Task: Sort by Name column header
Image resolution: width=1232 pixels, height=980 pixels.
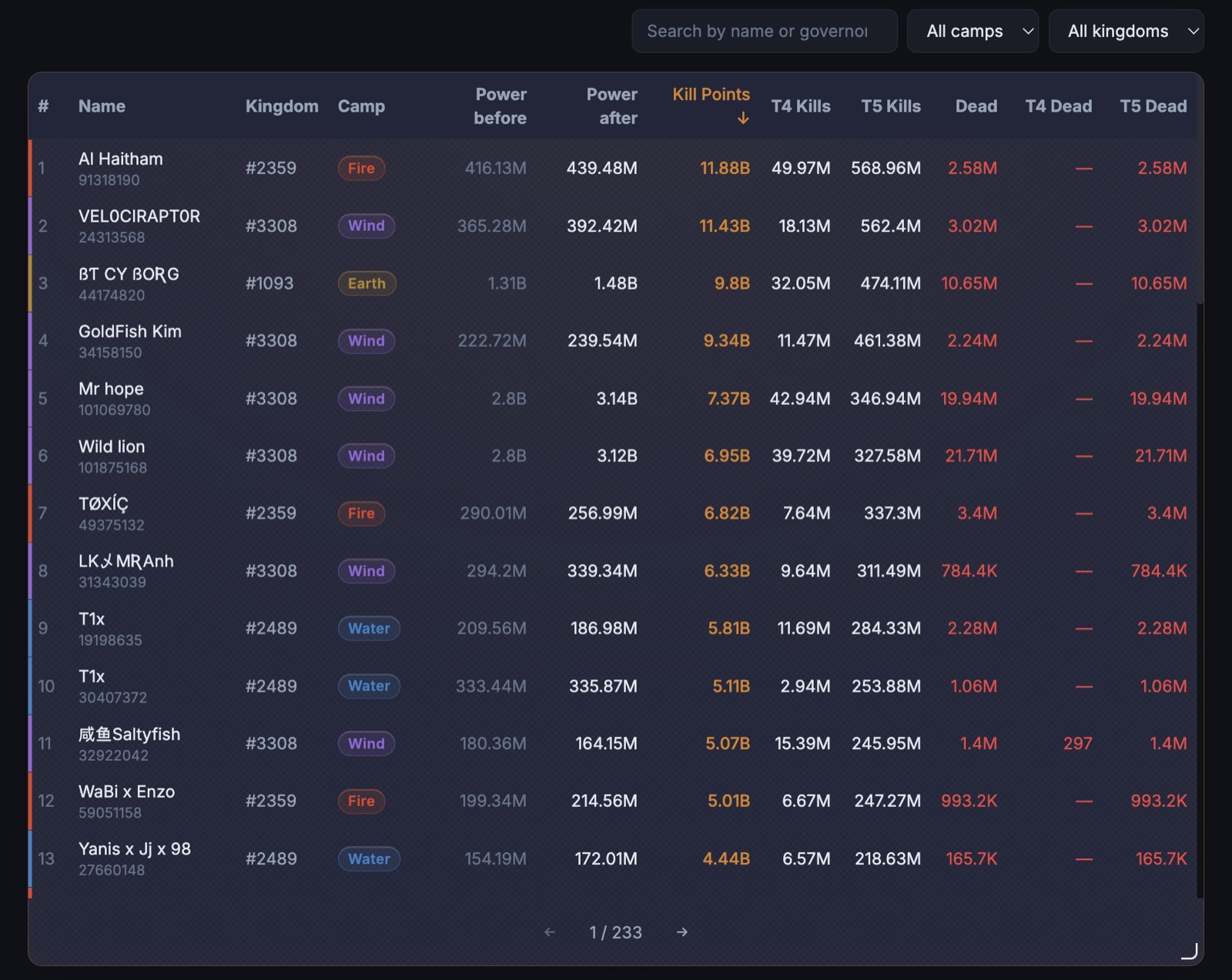Action: click(102, 106)
